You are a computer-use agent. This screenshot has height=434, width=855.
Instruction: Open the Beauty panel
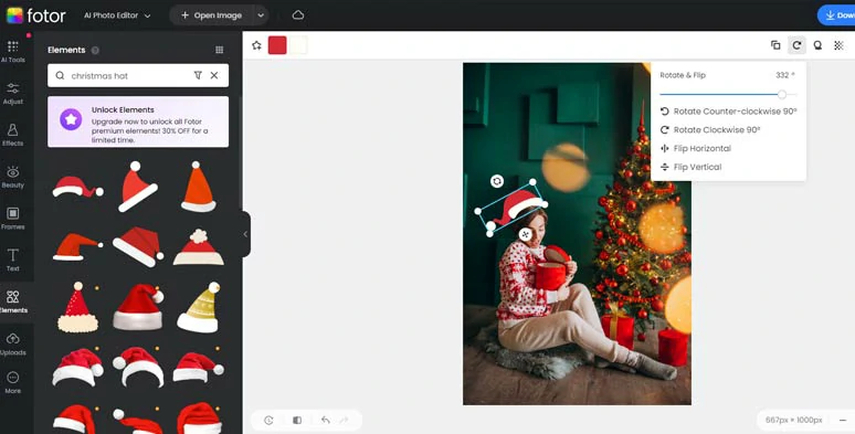pyautogui.click(x=13, y=177)
